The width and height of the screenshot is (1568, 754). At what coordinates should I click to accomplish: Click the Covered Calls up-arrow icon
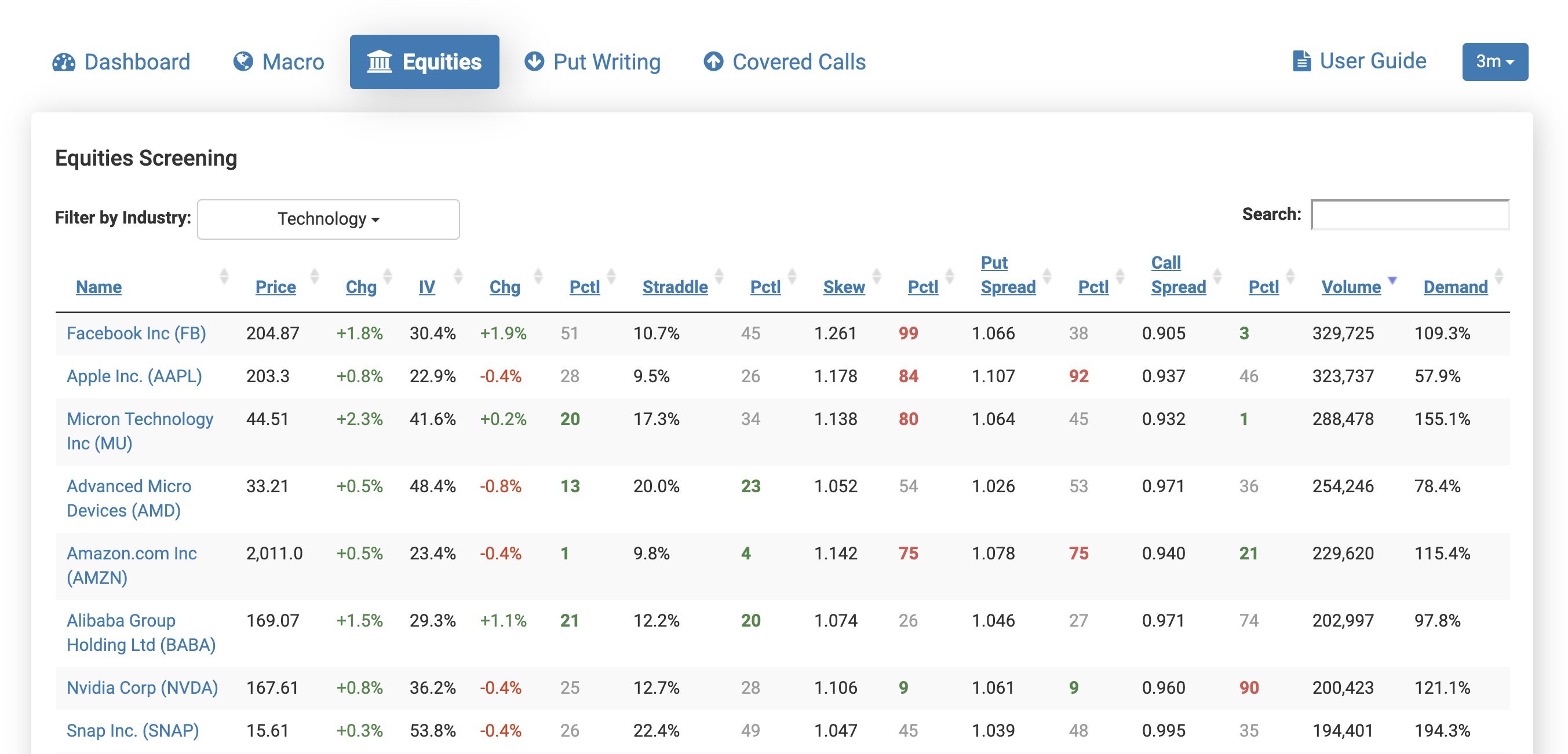[x=713, y=61]
